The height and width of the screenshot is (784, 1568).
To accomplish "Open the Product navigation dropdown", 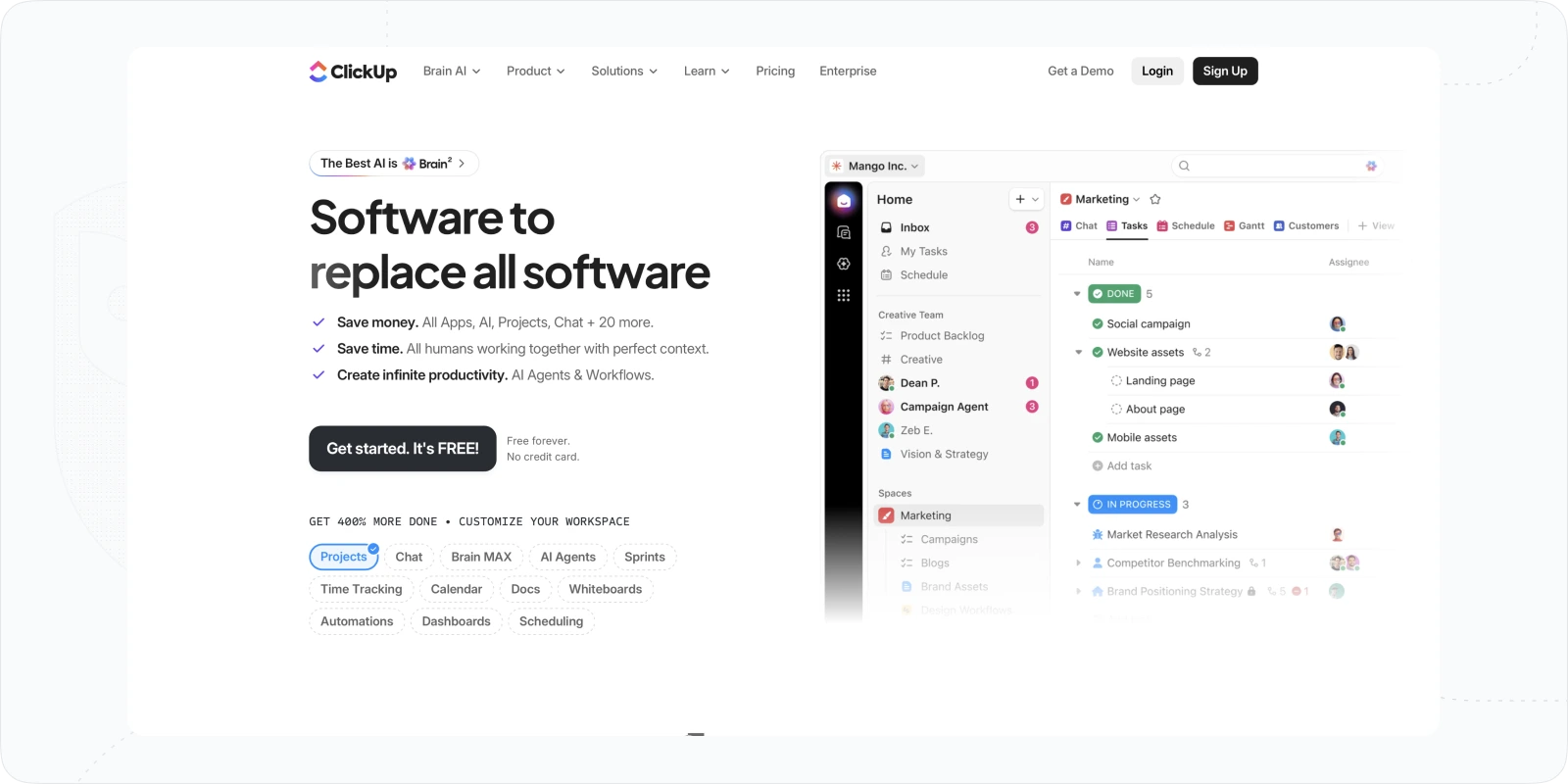I will (536, 72).
